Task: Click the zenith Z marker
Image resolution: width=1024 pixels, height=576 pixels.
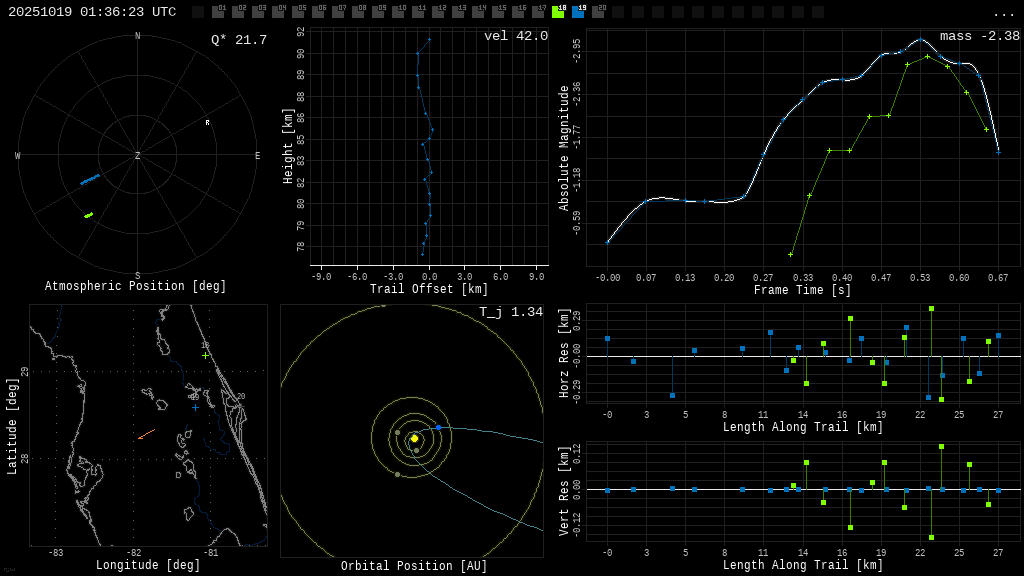Action: [138, 156]
